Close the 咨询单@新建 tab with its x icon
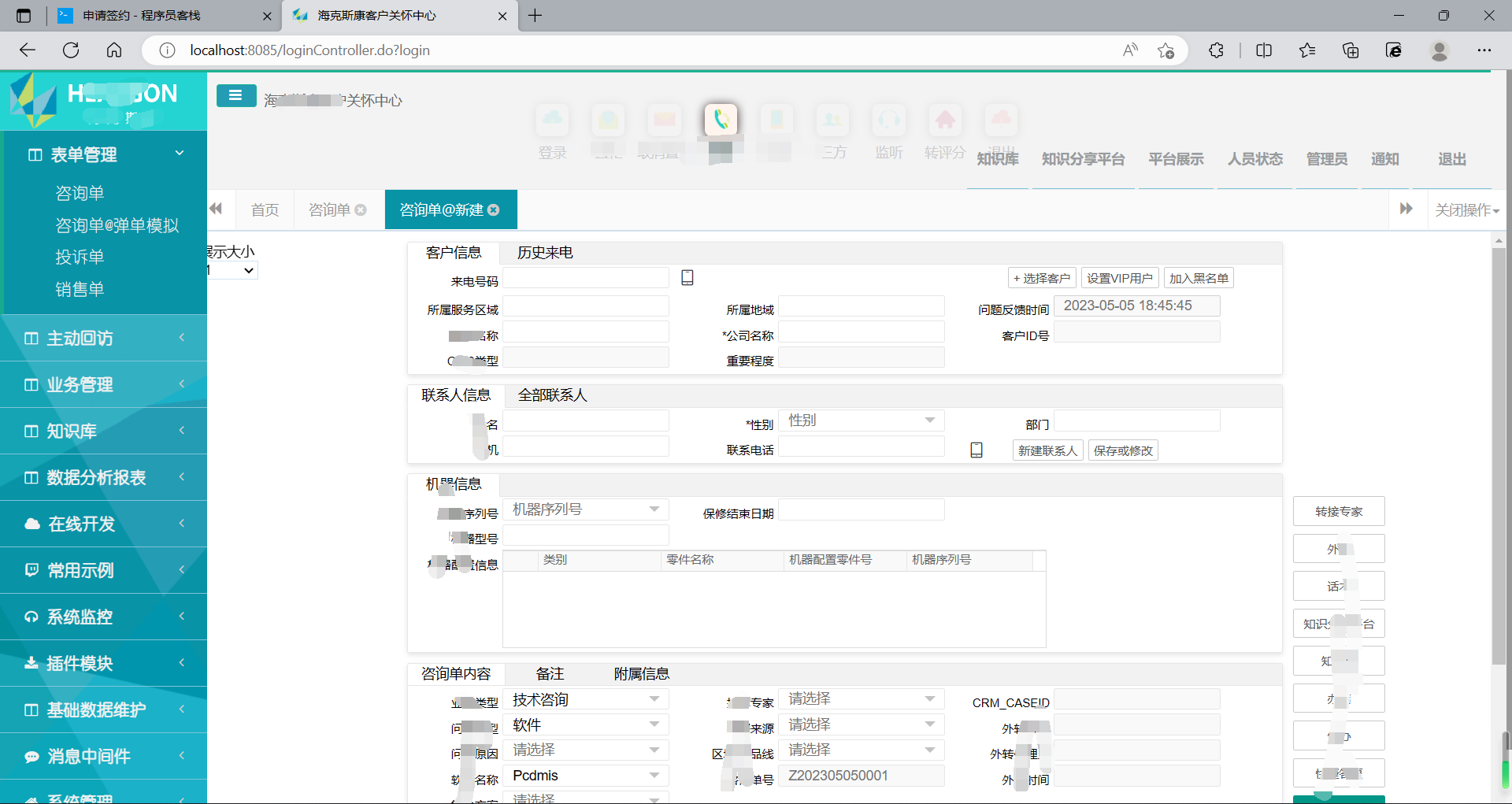Image resolution: width=1512 pixels, height=804 pixels. (x=494, y=209)
